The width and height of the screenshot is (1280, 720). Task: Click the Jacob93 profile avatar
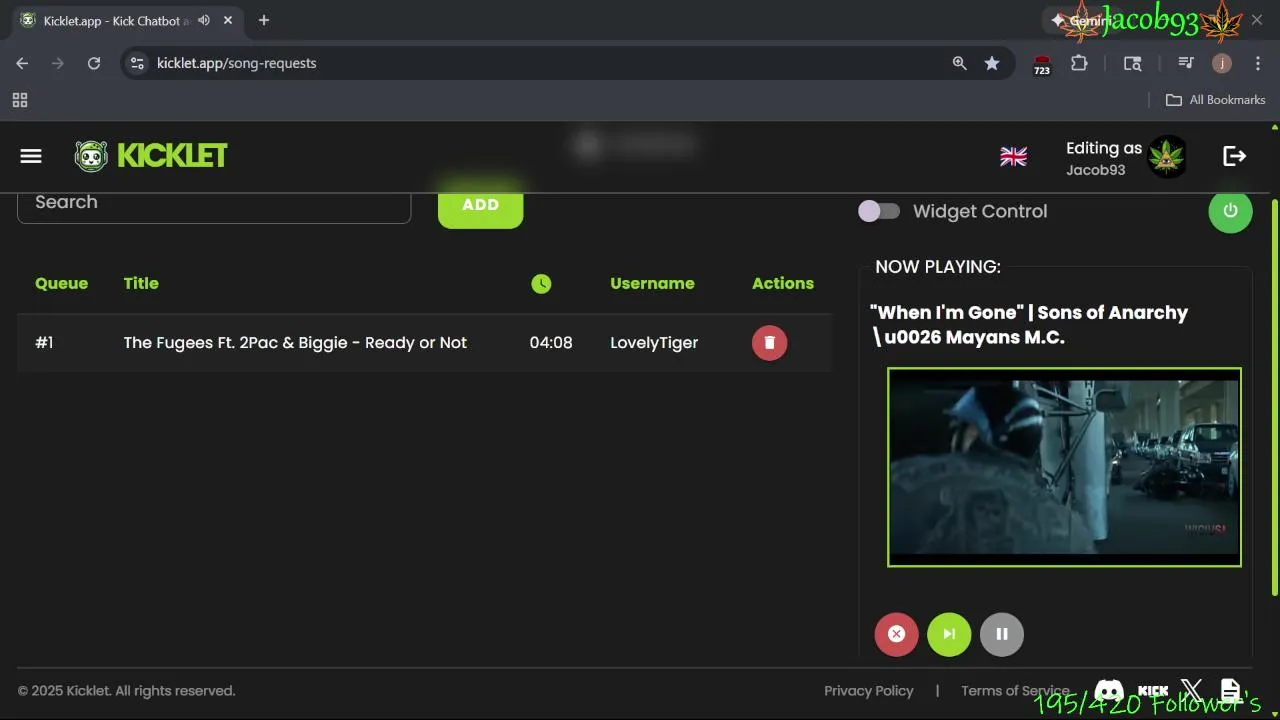pos(1166,157)
